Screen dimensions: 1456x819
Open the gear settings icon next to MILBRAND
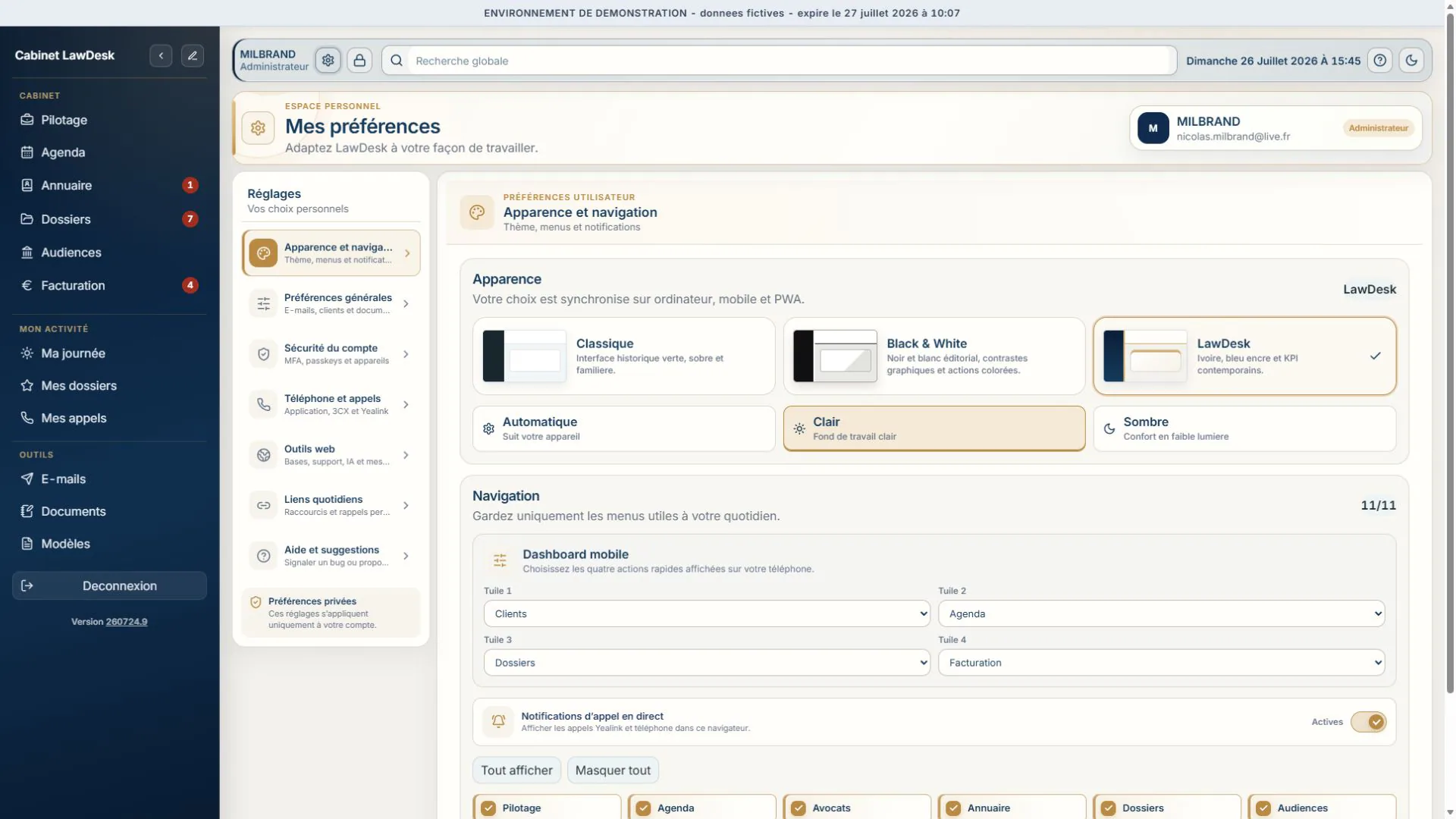coord(328,60)
